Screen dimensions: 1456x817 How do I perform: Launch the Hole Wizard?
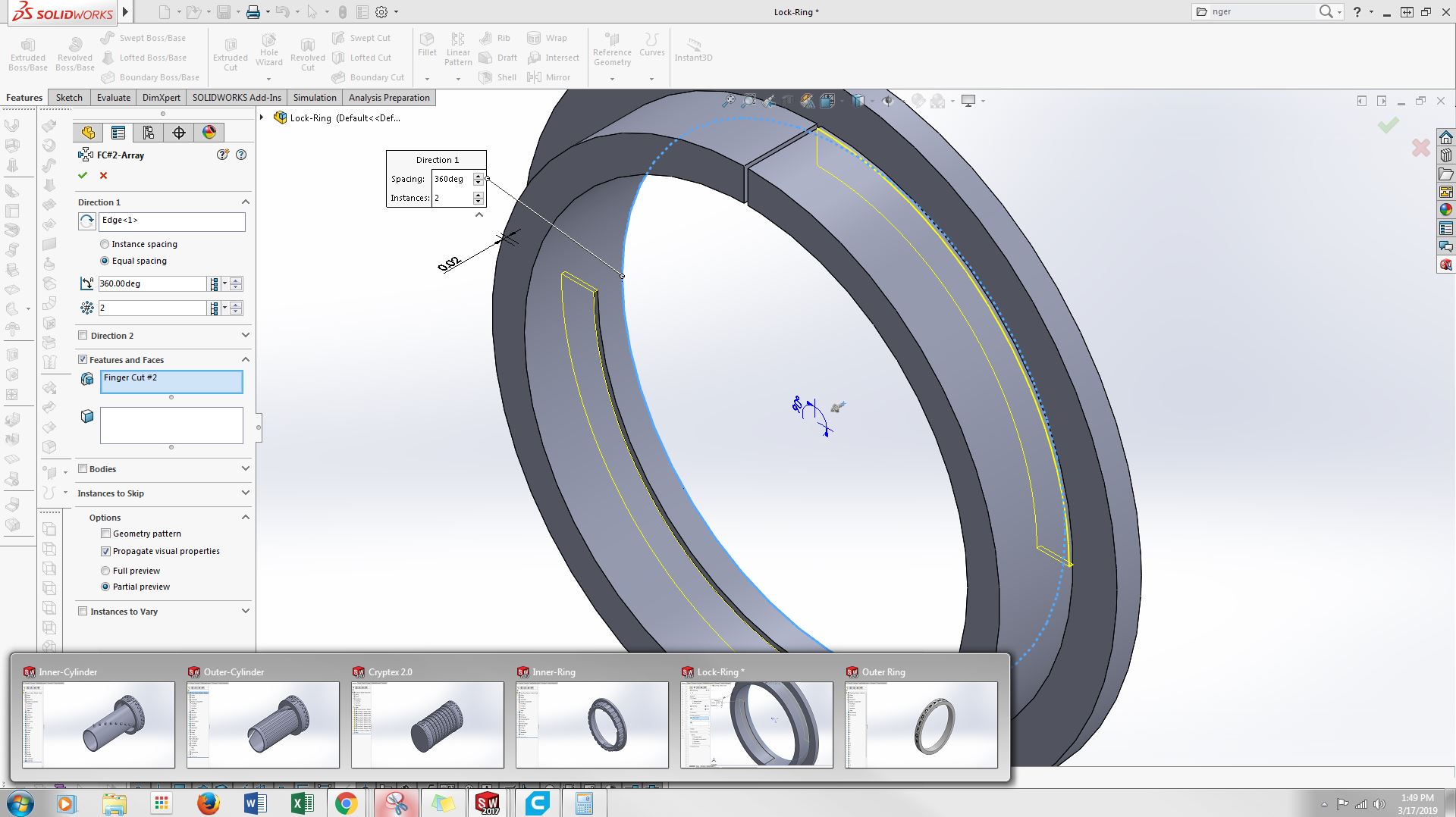[269, 50]
